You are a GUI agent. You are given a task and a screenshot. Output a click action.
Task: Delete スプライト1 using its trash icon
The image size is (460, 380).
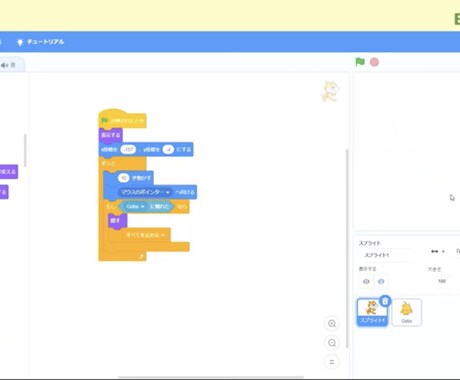pyautogui.click(x=385, y=301)
